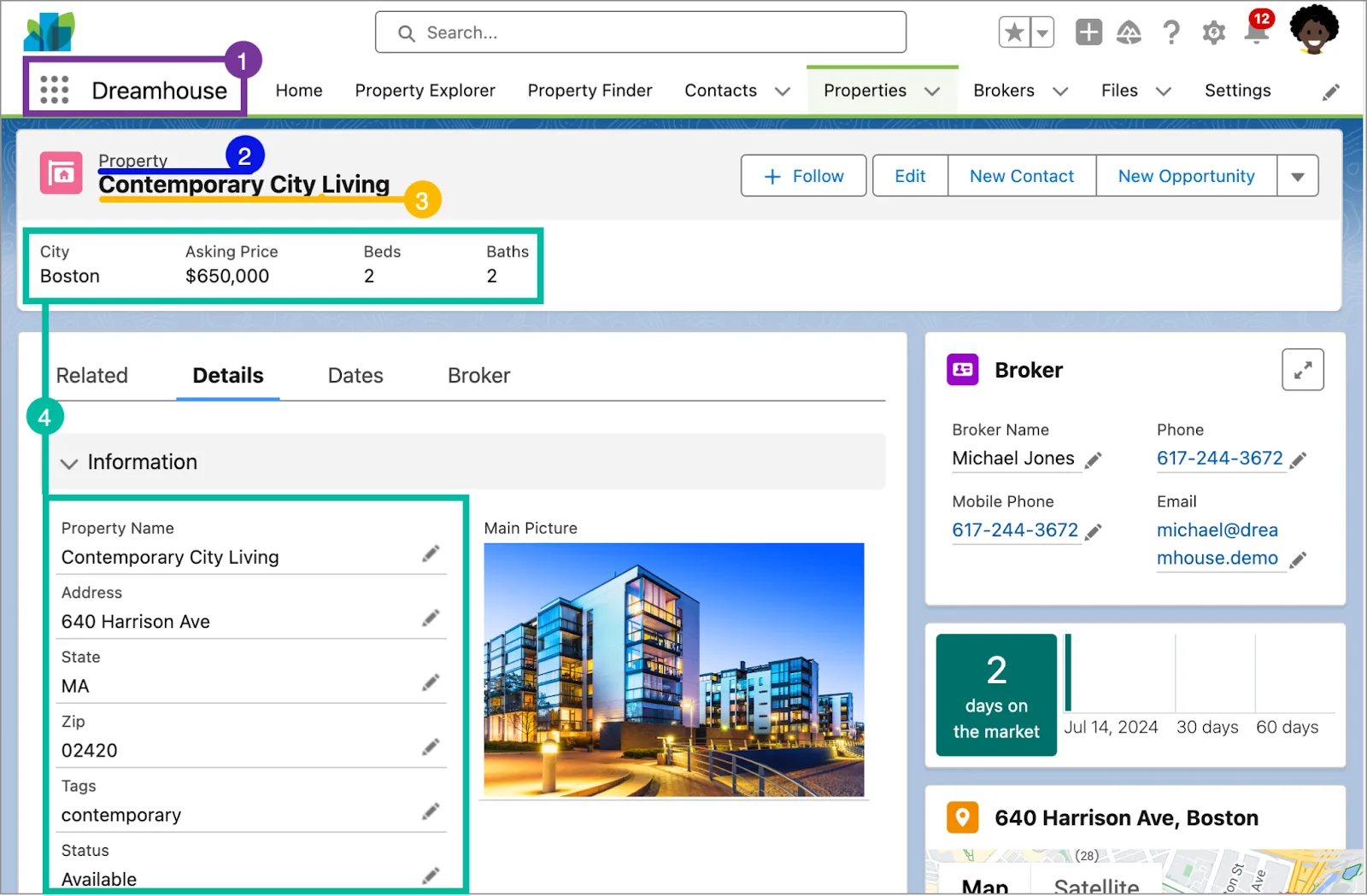This screenshot has width=1367, height=896.
Task: Open the favorites list dropdown arrow
Action: coord(1042,33)
